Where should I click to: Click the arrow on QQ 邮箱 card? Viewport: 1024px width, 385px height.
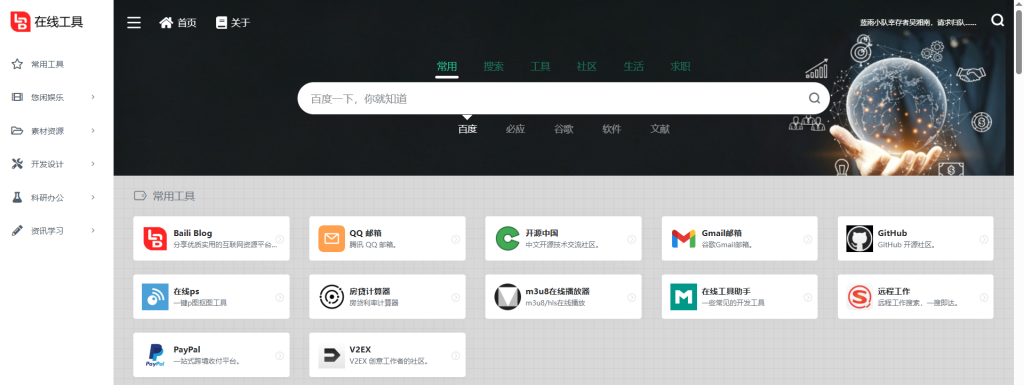tap(456, 239)
